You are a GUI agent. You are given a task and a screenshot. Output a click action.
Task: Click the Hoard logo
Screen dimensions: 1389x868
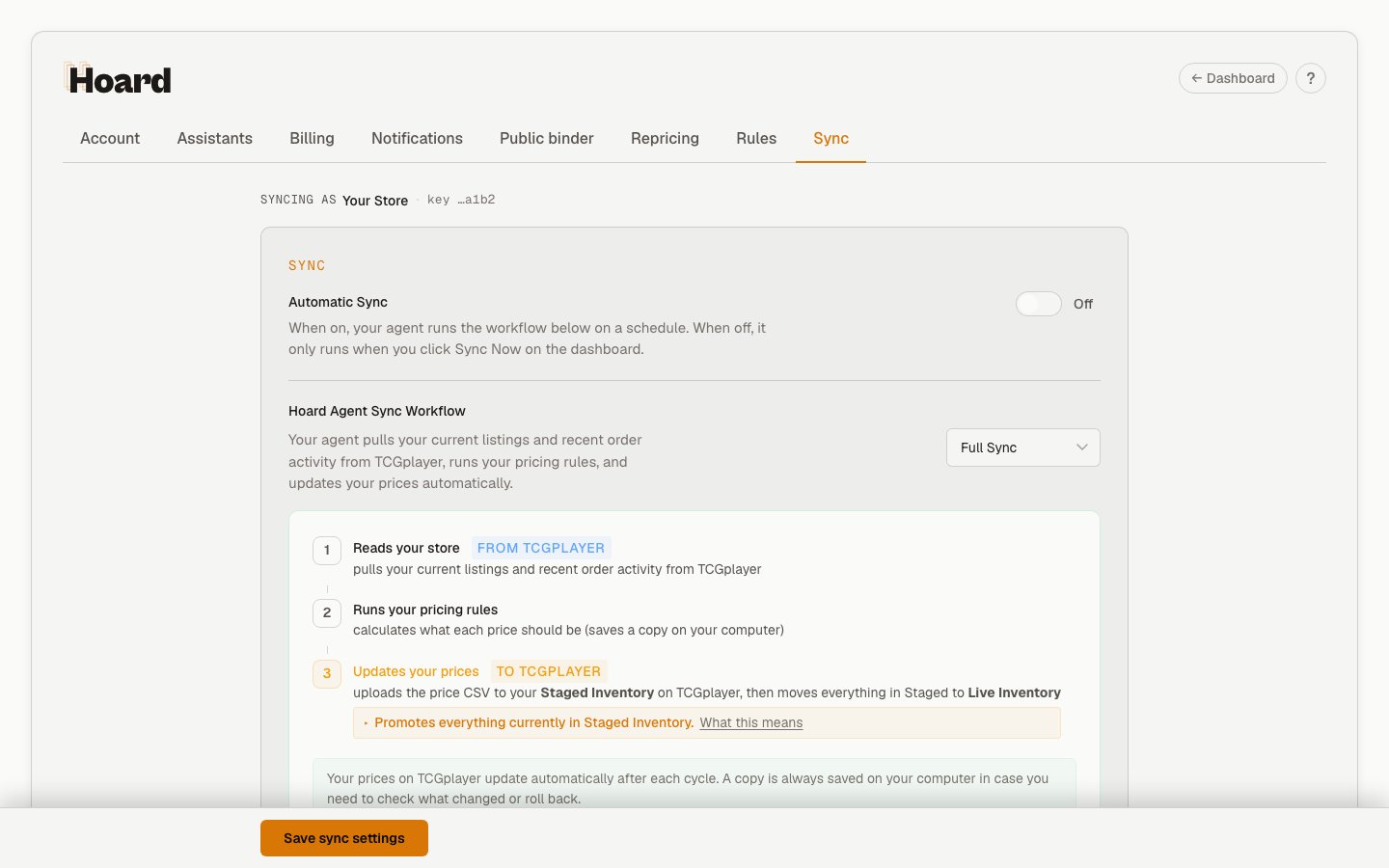coord(118,79)
